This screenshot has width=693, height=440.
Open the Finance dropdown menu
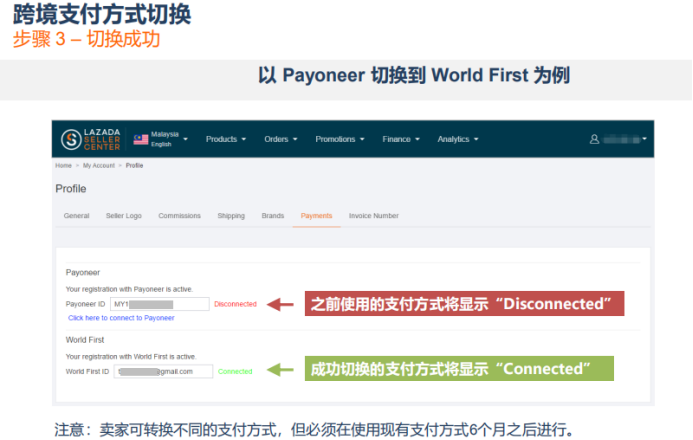pos(400,139)
